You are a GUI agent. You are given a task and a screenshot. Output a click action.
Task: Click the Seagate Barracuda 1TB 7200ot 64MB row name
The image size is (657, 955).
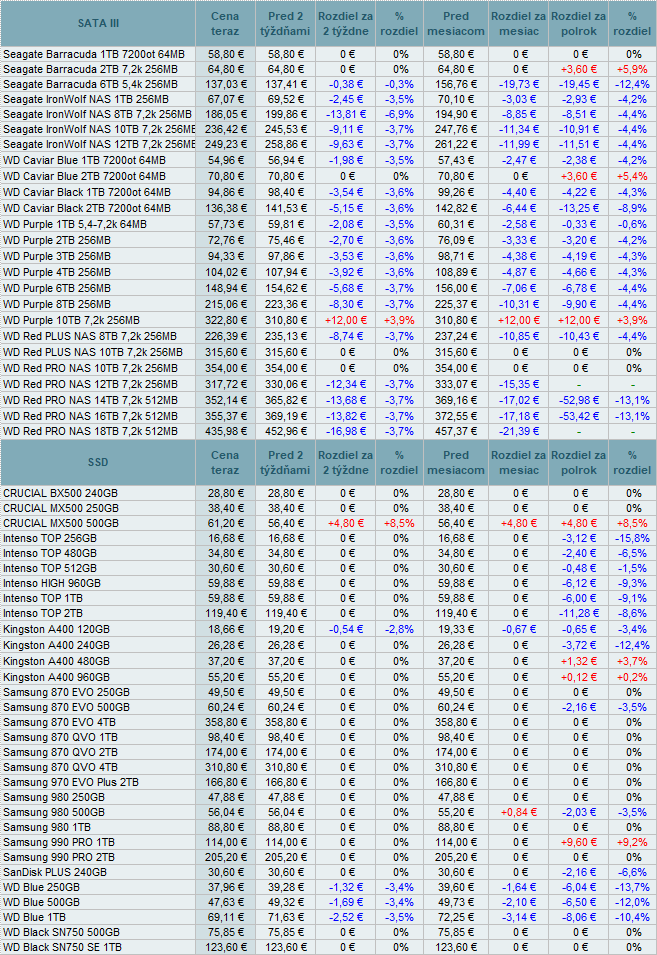tap(94, 54)
